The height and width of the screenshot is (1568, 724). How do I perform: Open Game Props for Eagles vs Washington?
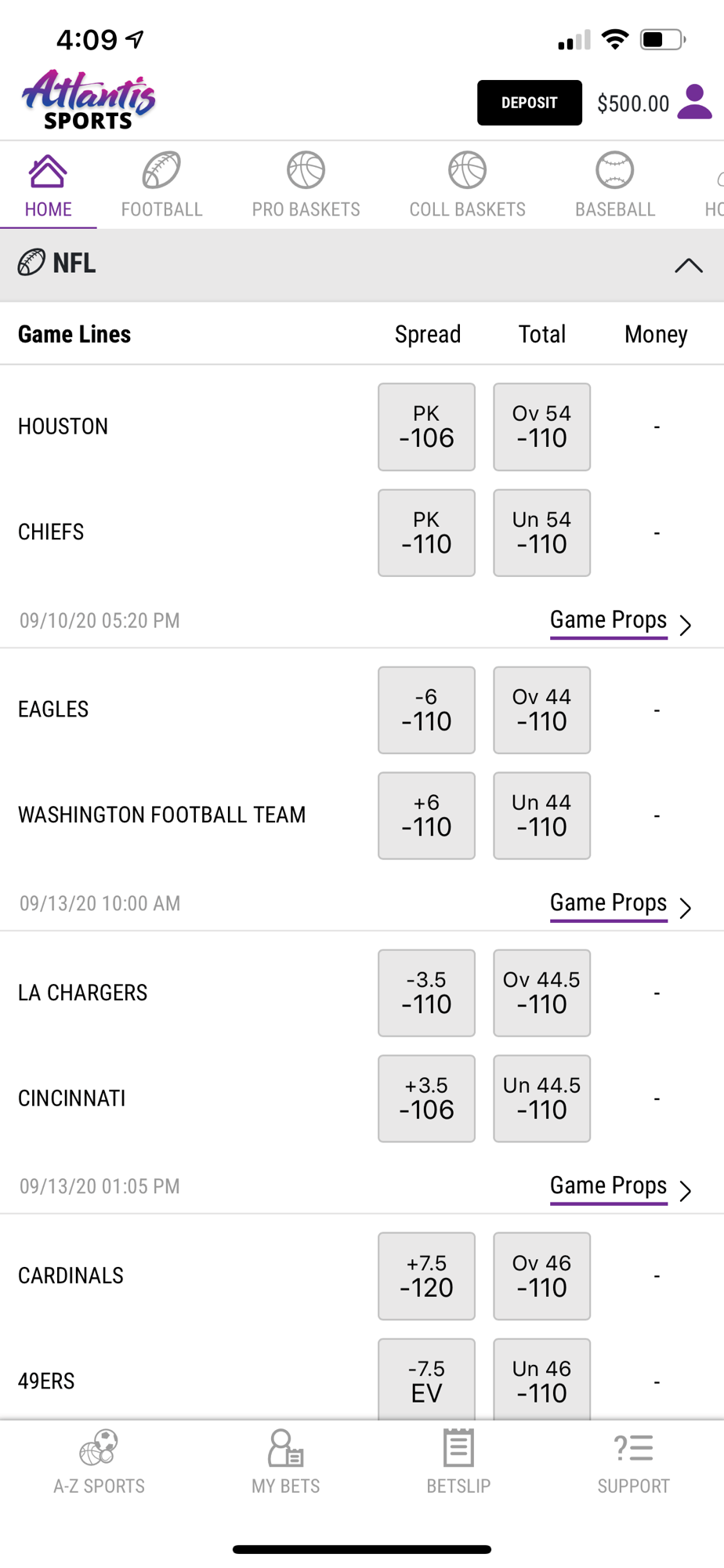coord(621,904)
